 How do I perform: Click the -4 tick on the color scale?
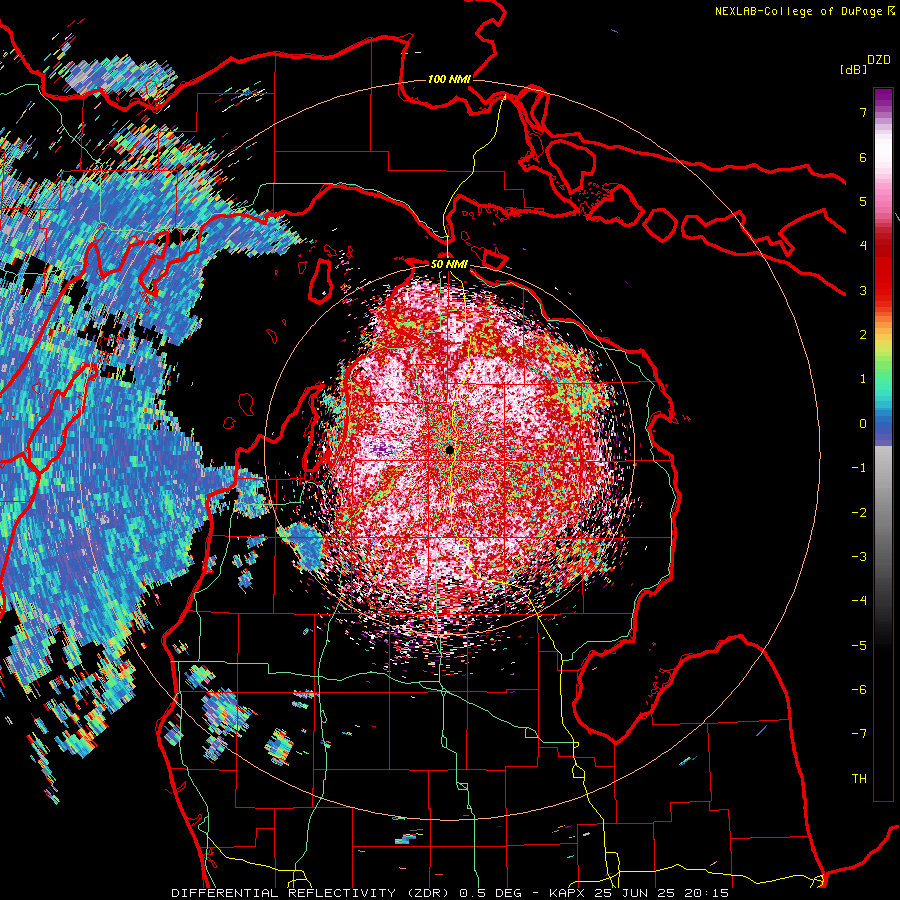pyautogui.click(x=859, y=601)
